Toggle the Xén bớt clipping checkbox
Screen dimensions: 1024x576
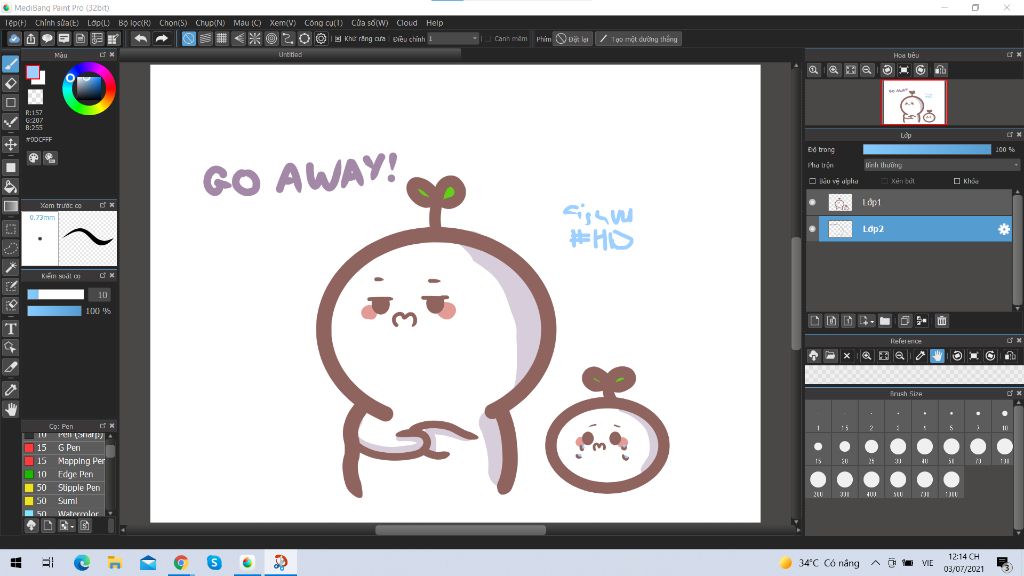point(884,181)
